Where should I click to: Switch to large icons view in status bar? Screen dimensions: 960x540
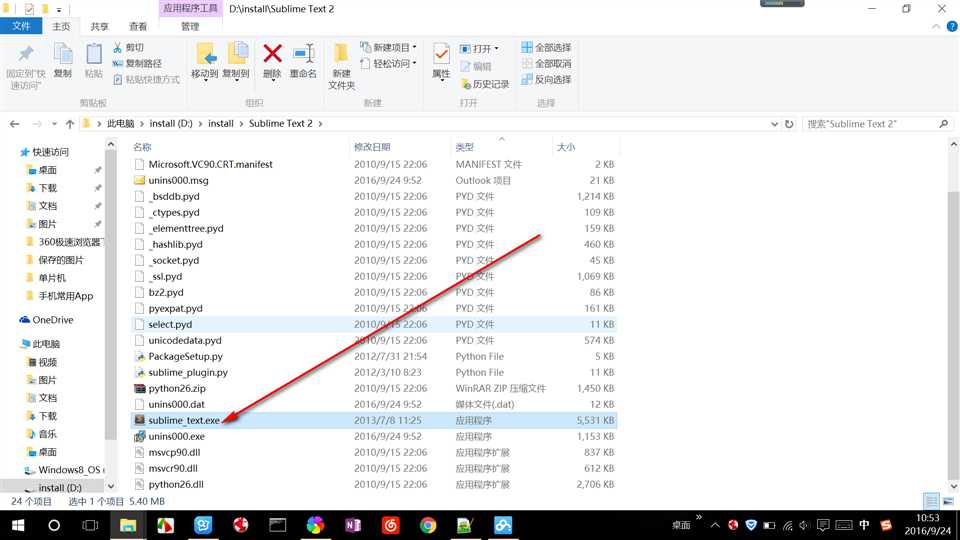coord(948,501)
